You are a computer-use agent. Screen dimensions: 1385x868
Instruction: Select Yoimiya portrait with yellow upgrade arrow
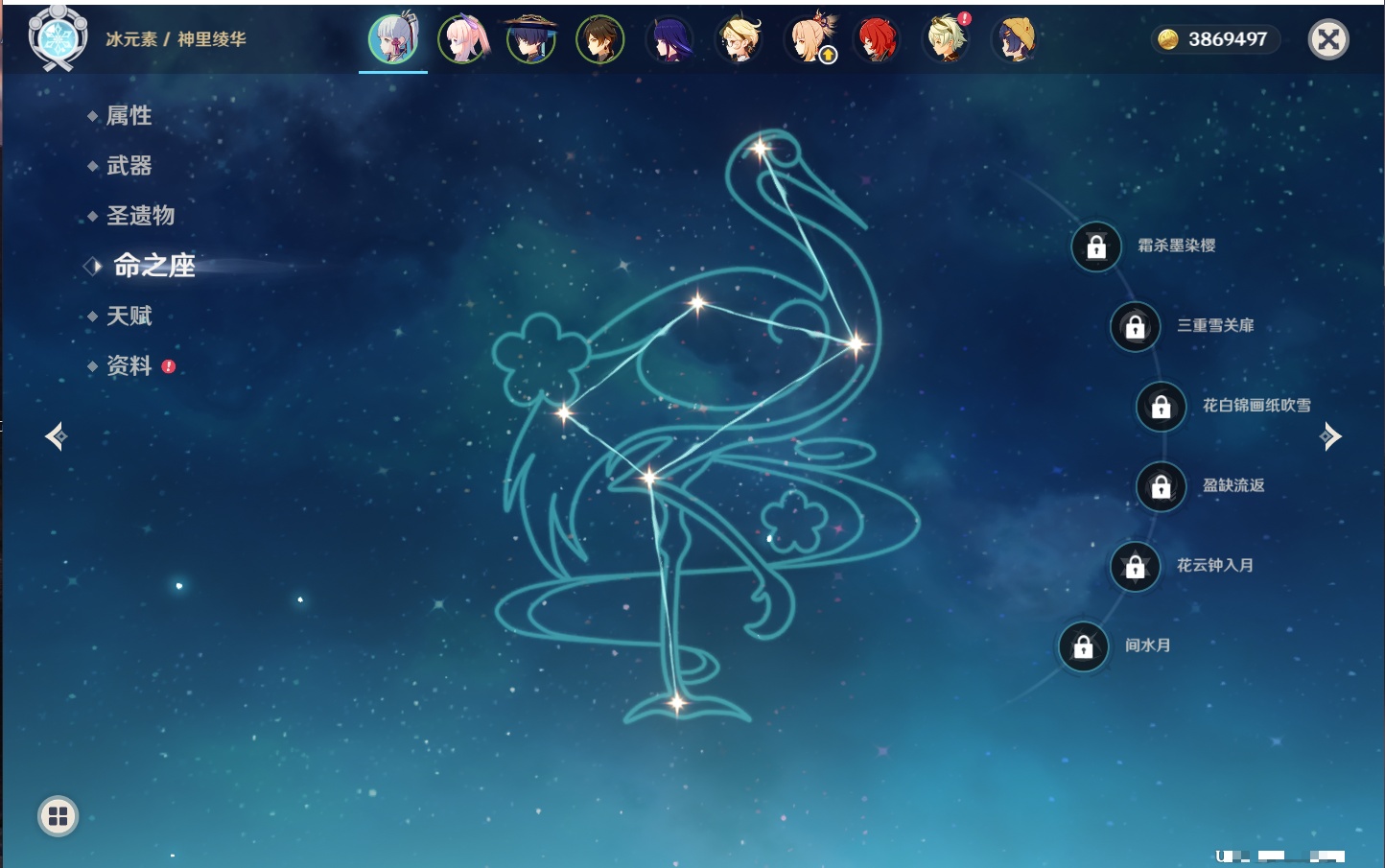coord(811,39)
